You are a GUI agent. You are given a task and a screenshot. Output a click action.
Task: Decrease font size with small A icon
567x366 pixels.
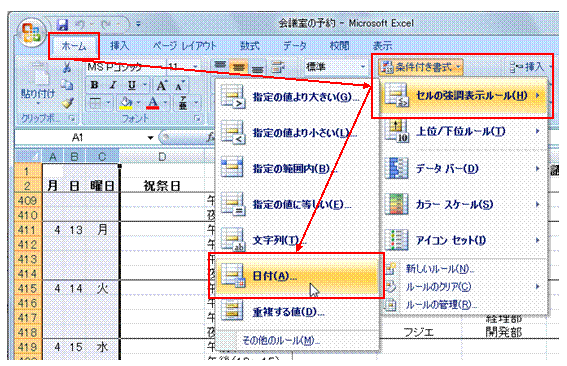[x=179, y=85]
